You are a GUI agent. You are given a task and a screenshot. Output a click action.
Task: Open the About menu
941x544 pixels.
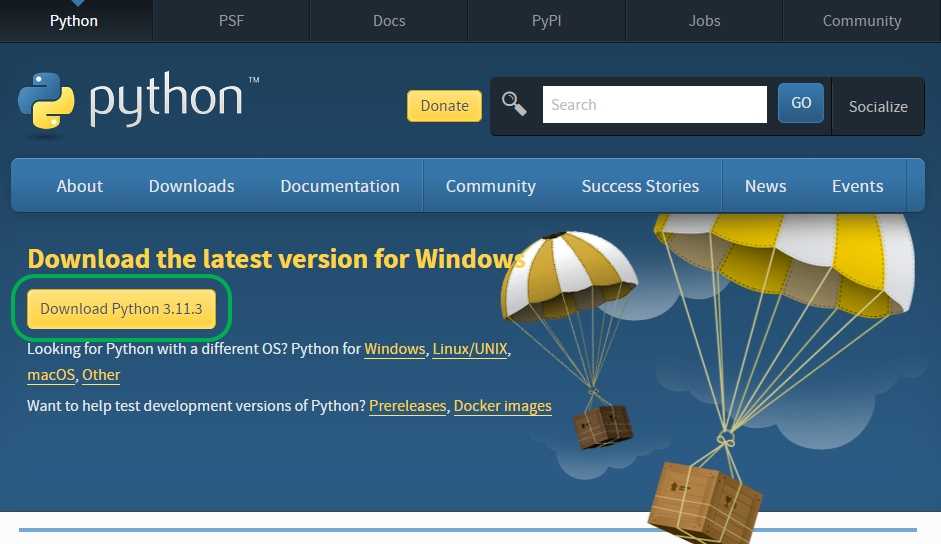coord(80,186)
